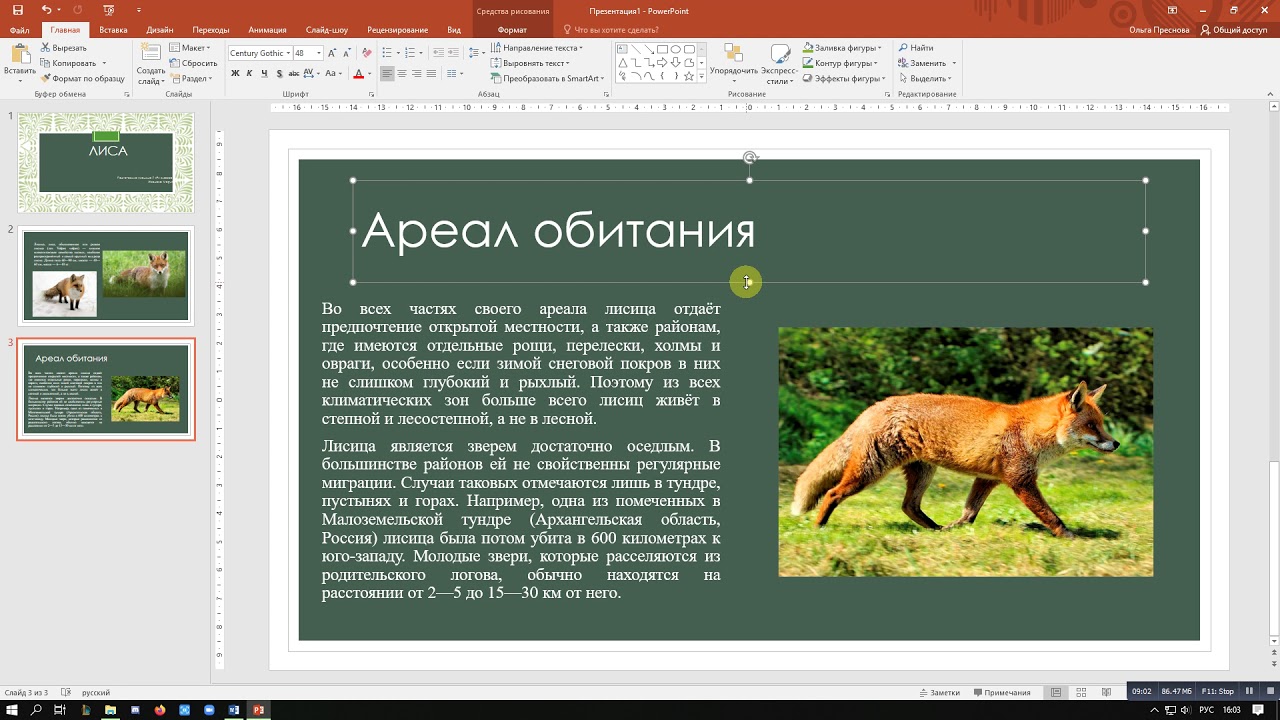
Task: Open the Файл tab
Action: 19,30
